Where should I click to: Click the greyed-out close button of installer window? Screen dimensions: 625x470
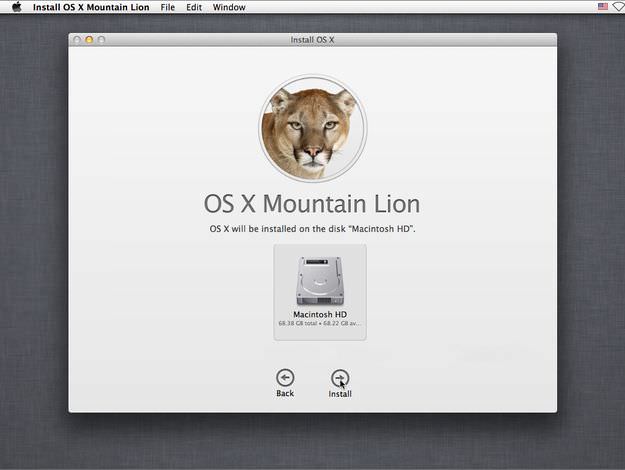point(77,40)
